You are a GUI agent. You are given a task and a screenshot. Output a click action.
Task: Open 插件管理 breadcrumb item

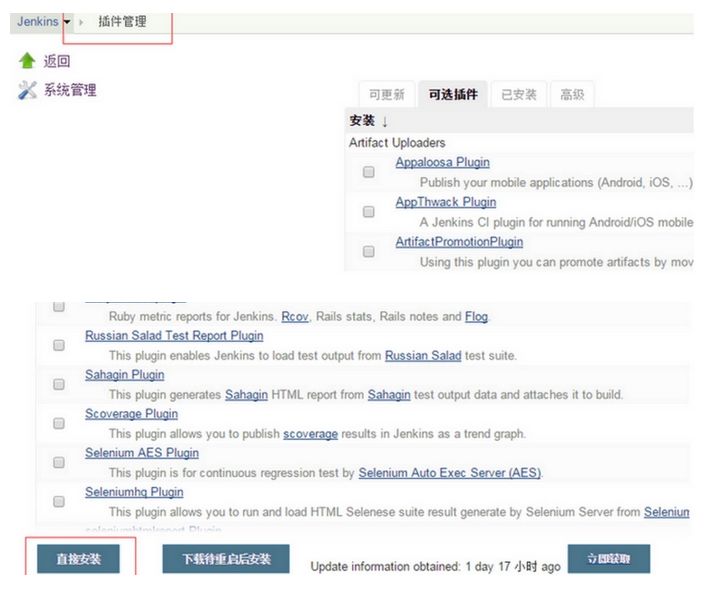[x=122, y=21]
